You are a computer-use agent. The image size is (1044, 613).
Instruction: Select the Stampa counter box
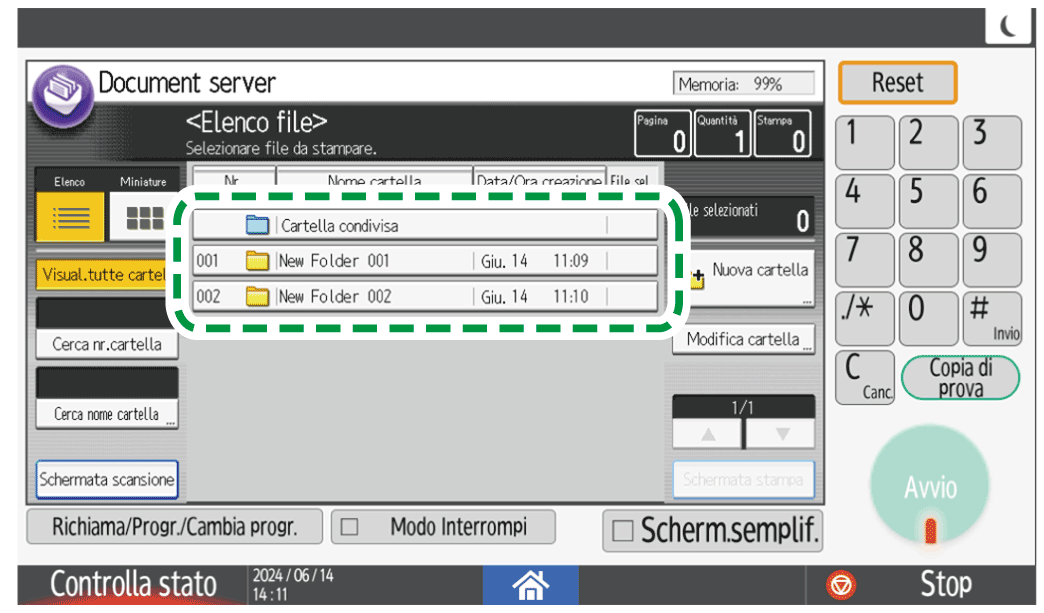point(782,133)
